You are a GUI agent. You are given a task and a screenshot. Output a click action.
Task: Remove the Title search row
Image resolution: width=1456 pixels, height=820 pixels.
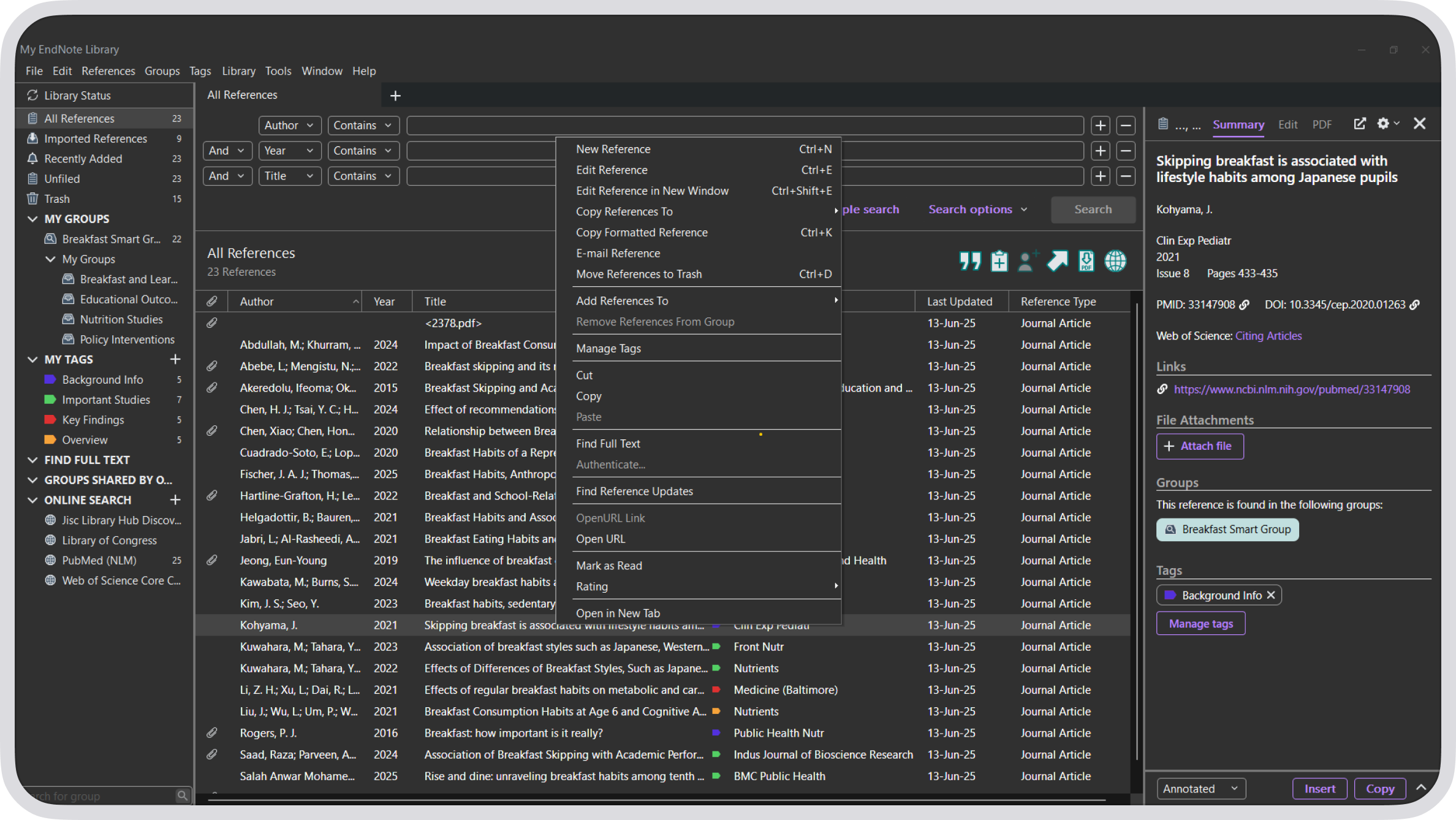[x=1126, y=177]
